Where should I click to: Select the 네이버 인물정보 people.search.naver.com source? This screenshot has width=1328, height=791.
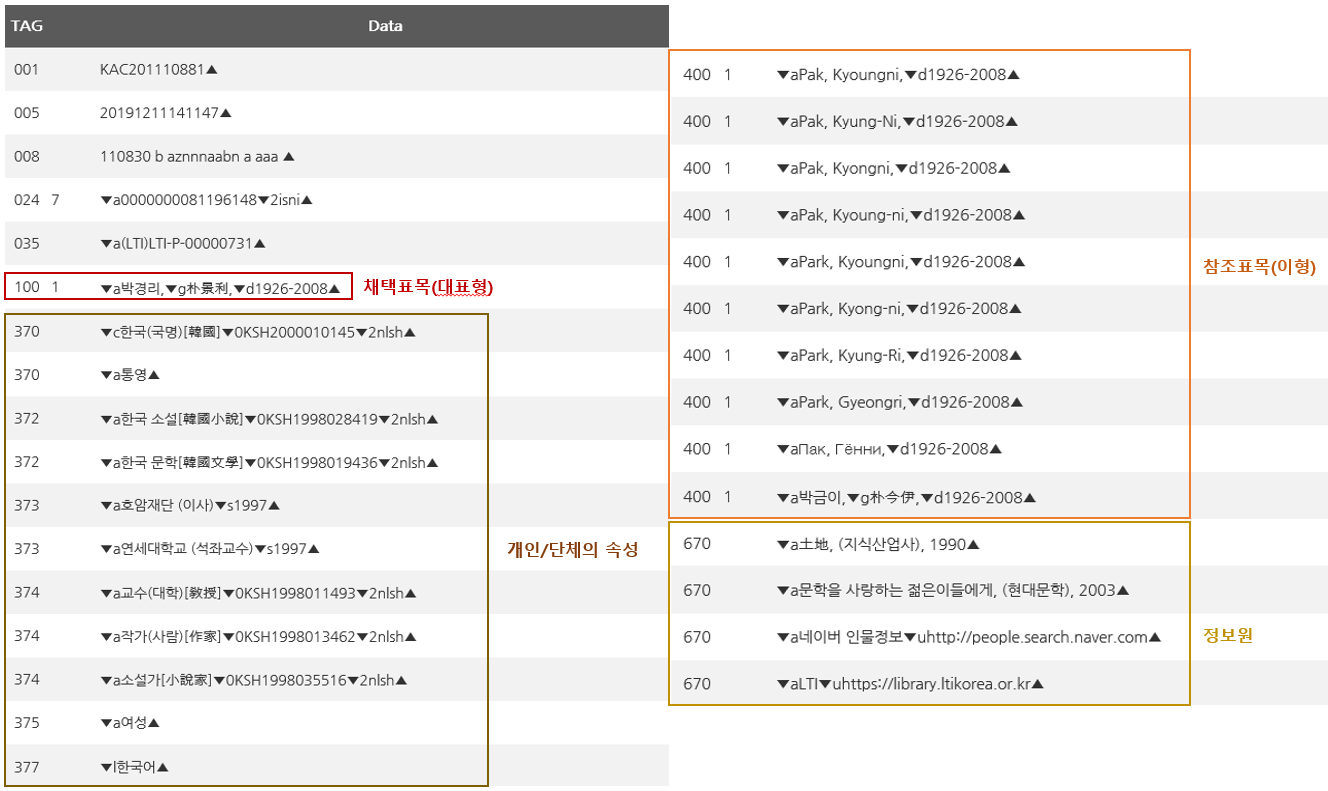969,637
